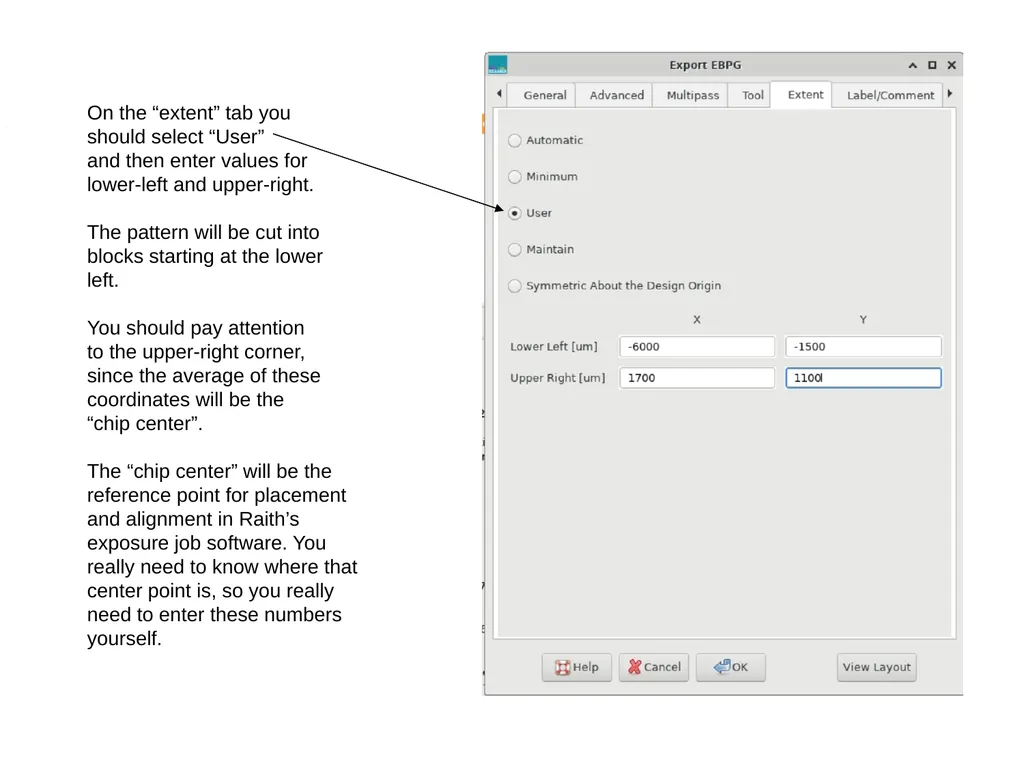
Task: Maximize the Export EBPG window
Action: (932, 65)
